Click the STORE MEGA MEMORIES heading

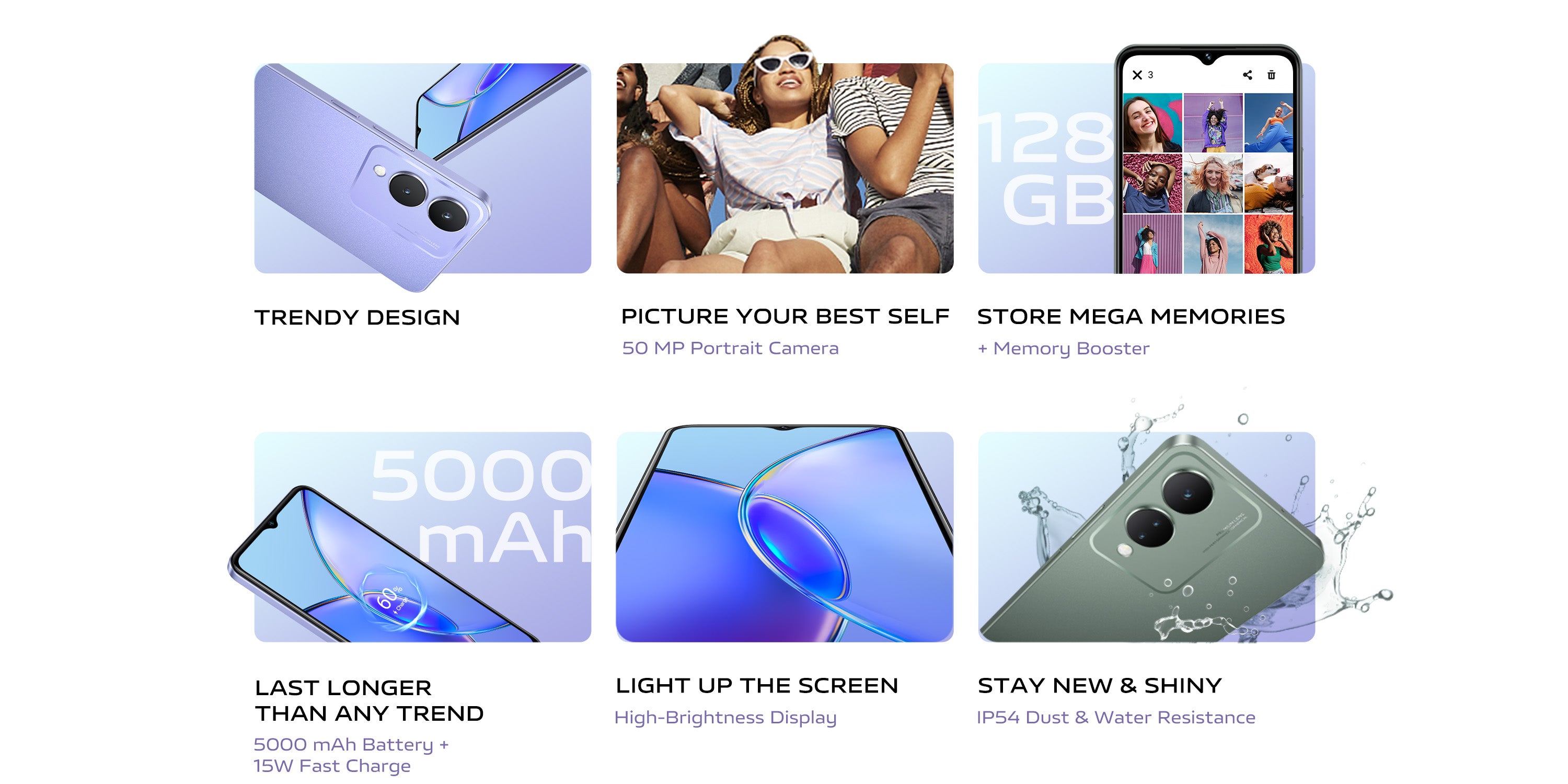coord(1131,316)
